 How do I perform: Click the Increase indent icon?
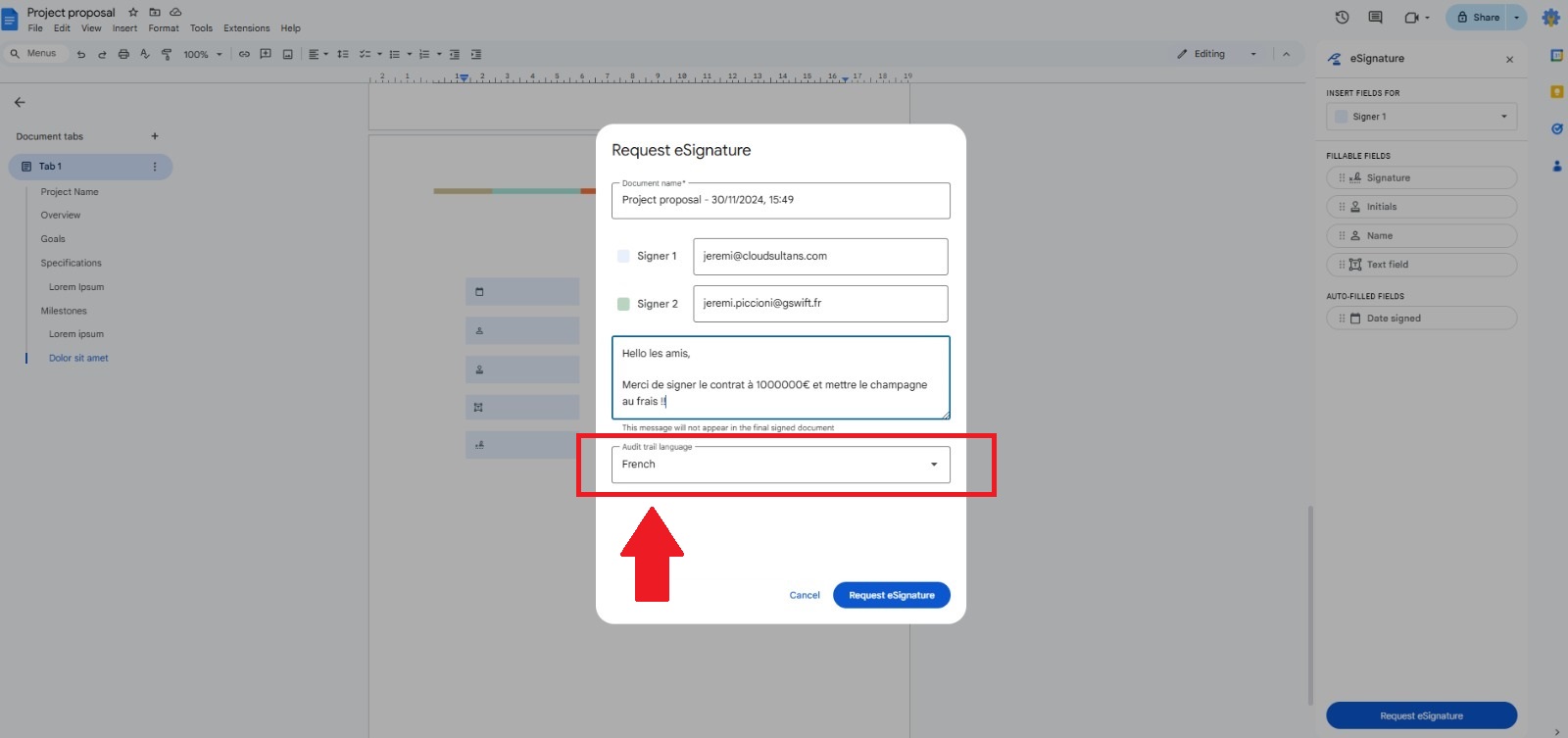(476, 55)
